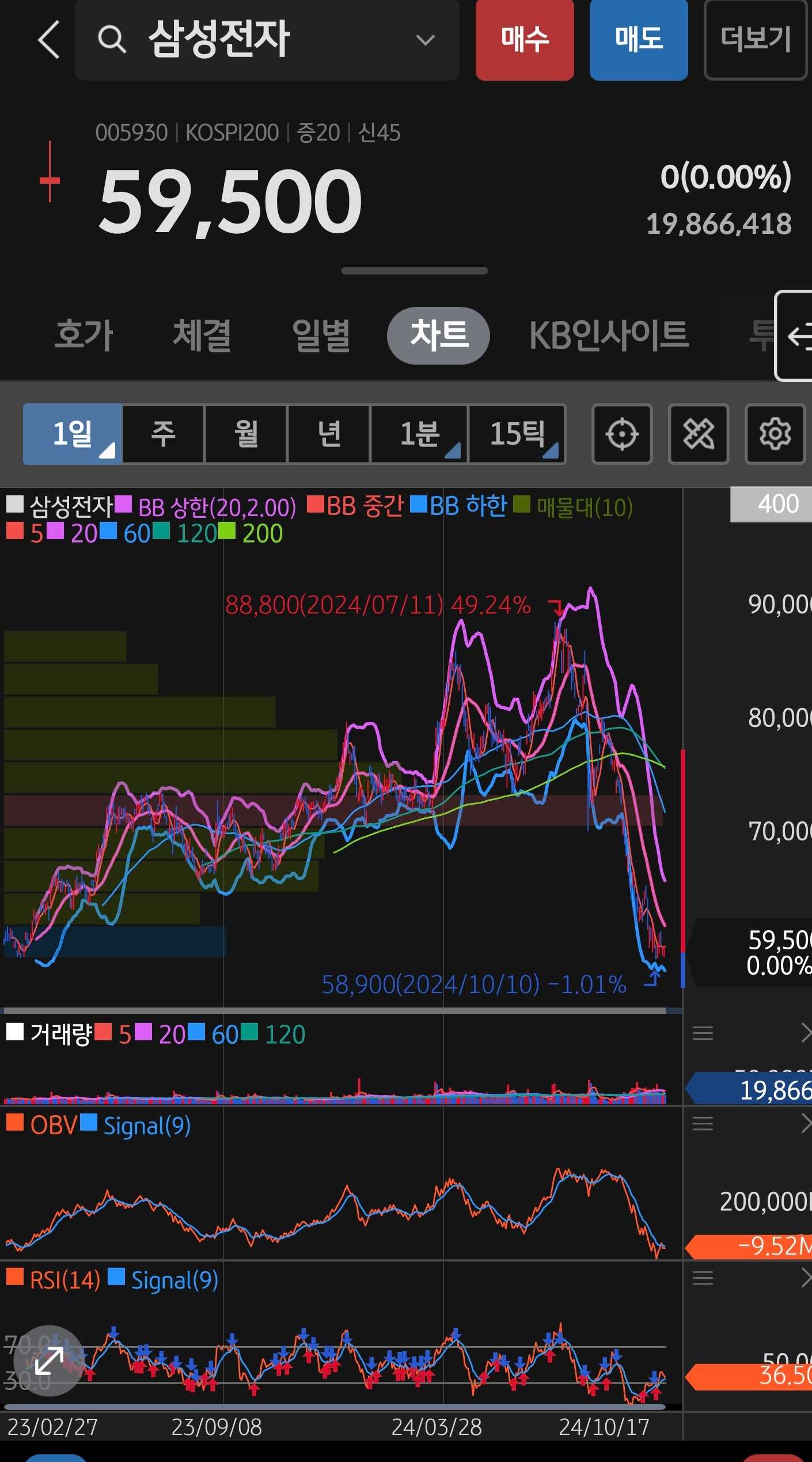Viewport: 812px width, 1462px height.
Task: Switch to the 일별 tab
Action: tap(321, 335)
